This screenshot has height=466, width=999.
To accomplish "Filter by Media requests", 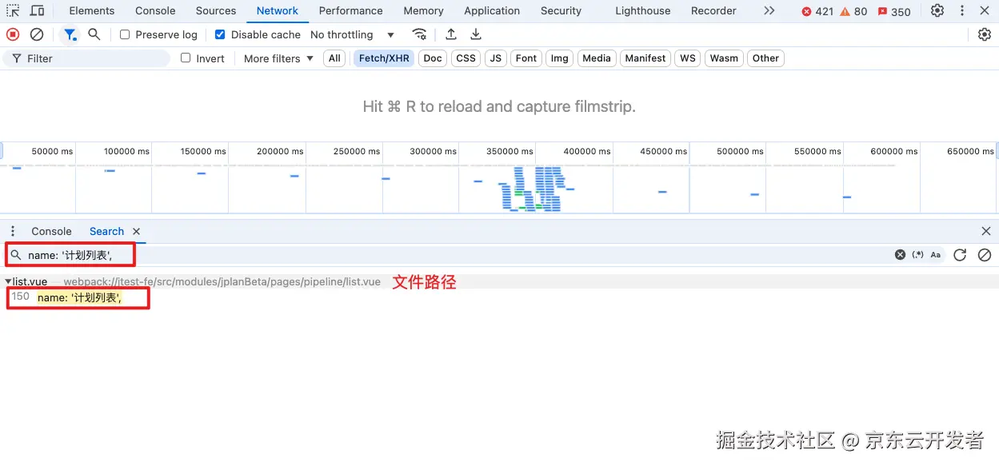I will click(x=596, y=59).
